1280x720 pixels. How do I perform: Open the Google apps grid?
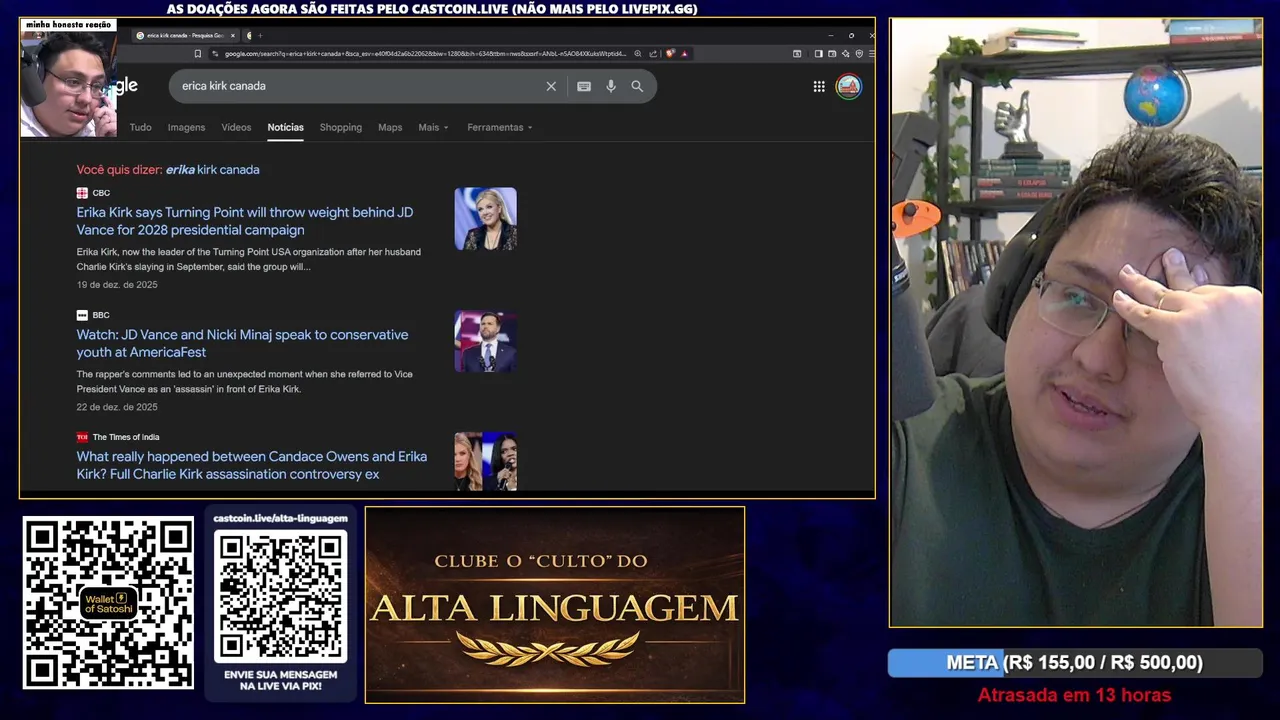pos(819,86)
